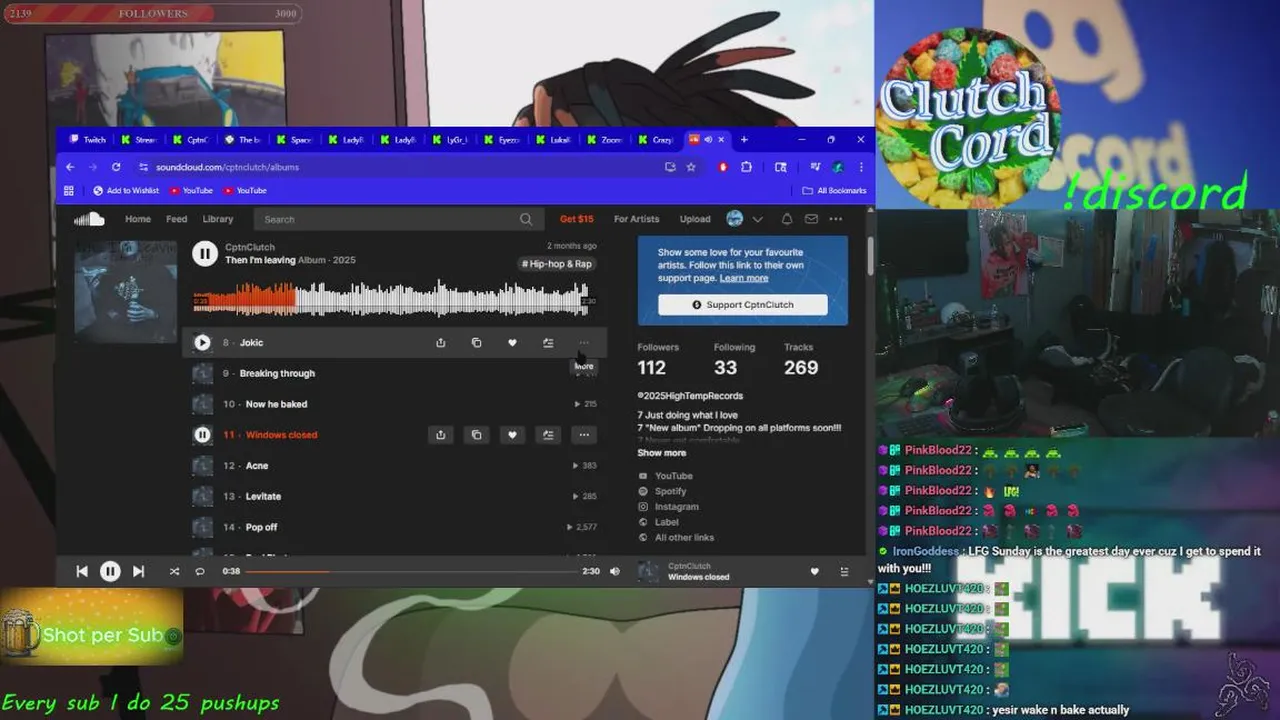Click the search magnifier icon
Viewport: 1280px width, 720px height.
click(526, 219)
